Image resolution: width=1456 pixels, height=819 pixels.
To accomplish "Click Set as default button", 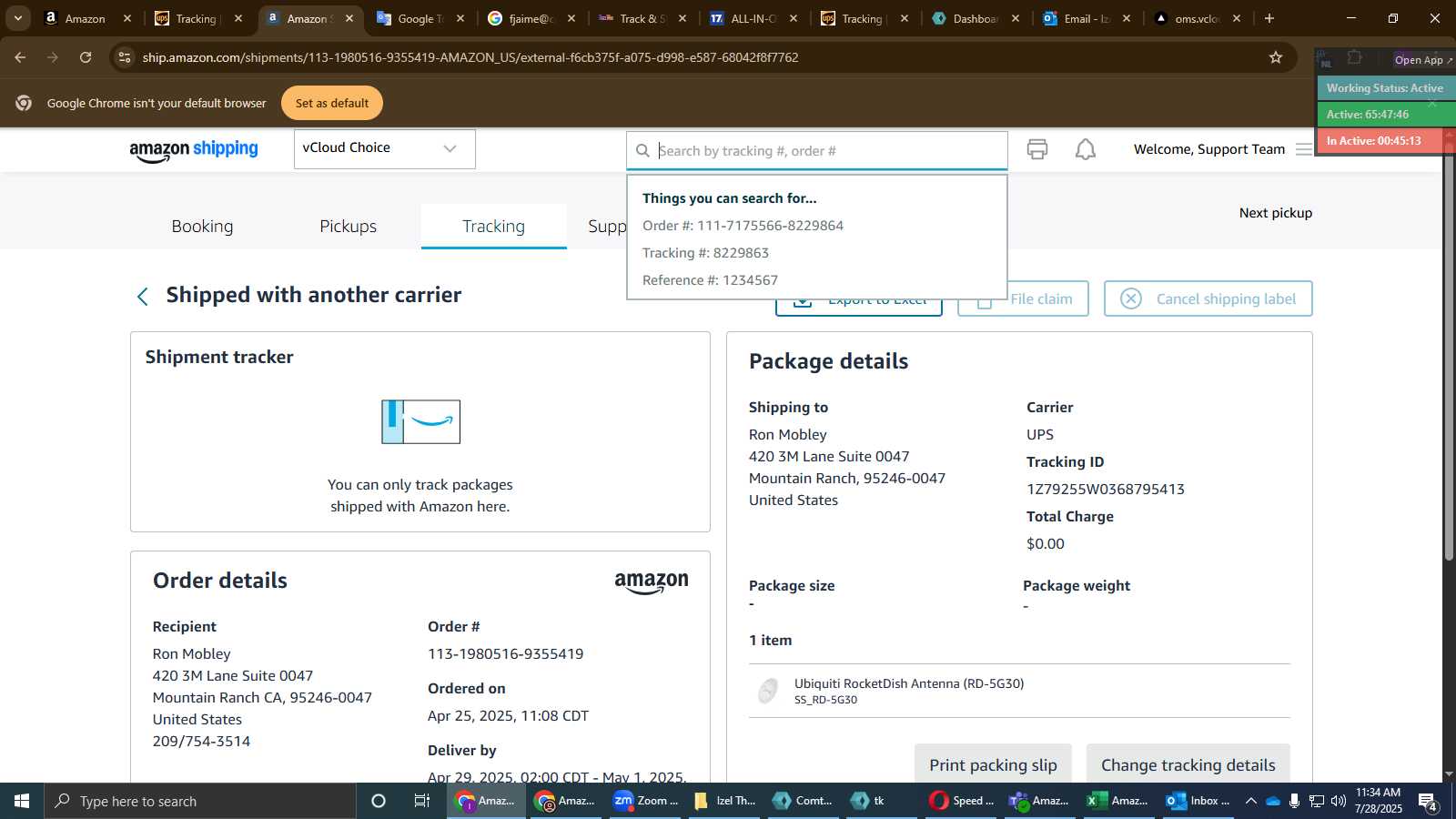I will tap(332, 103).
